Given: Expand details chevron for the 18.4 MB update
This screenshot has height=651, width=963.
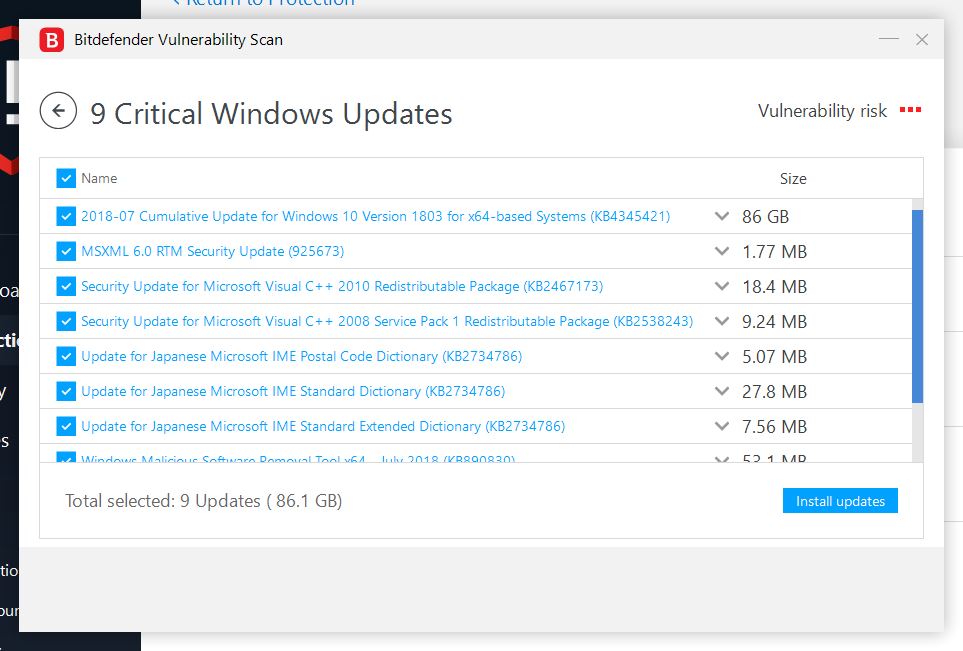Looking at the screenshot, I should coord(722,286).
